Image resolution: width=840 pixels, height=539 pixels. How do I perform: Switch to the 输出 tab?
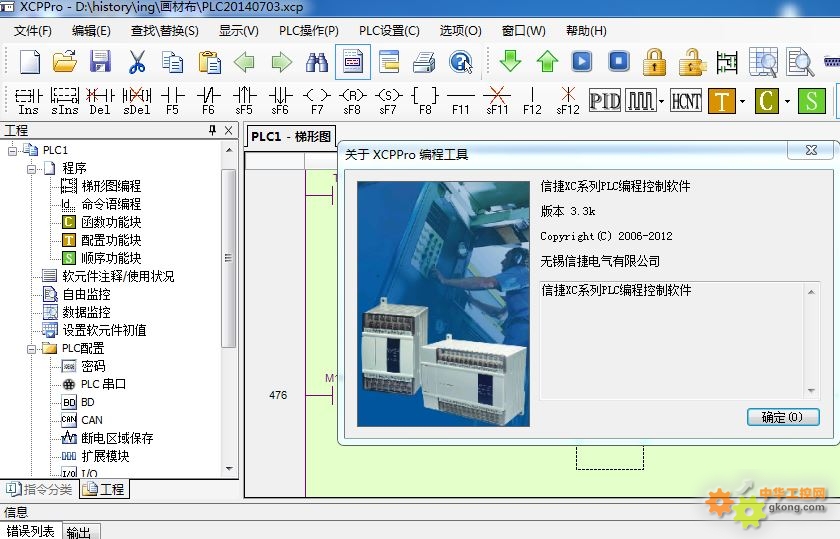coord(80,532)
